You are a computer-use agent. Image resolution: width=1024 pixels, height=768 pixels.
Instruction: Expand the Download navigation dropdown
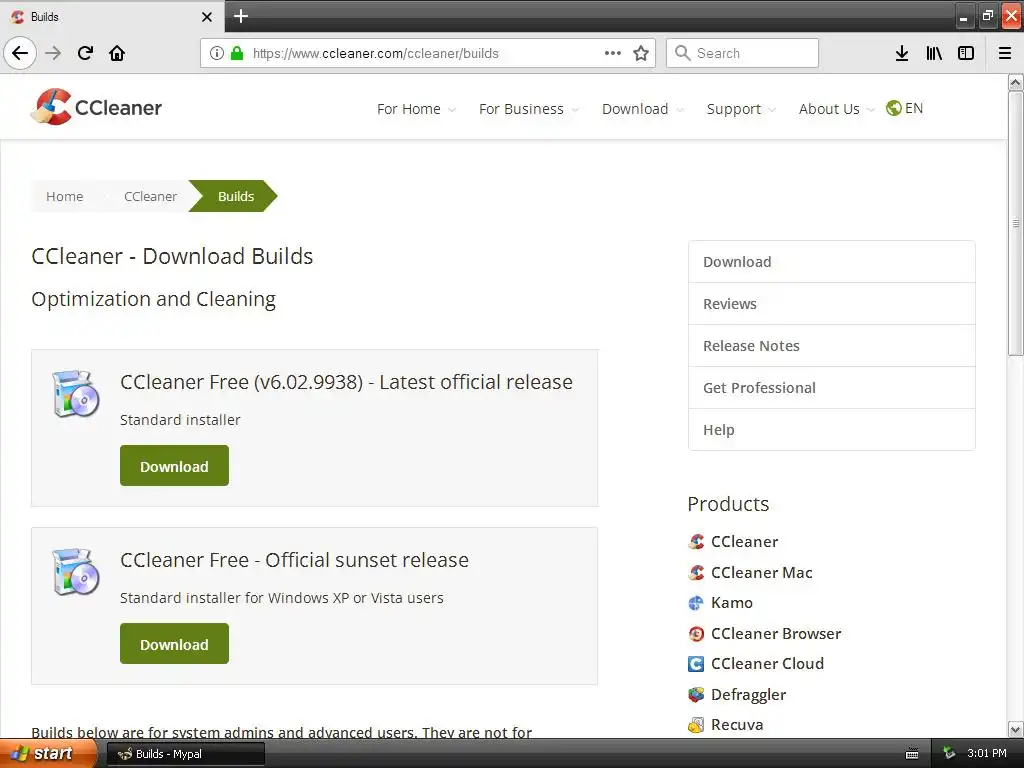[643, 109]
